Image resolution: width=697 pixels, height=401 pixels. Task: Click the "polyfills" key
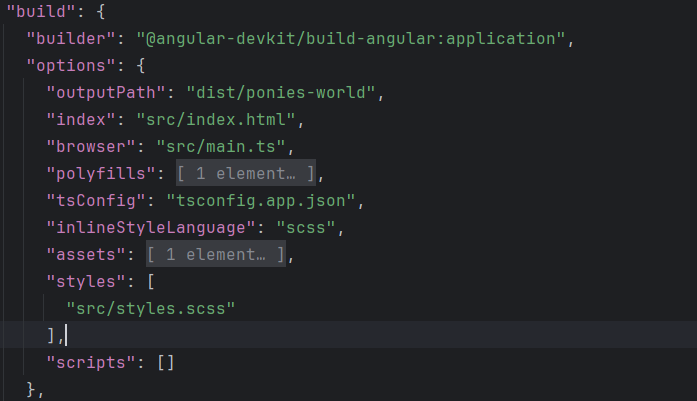point(101,173)
